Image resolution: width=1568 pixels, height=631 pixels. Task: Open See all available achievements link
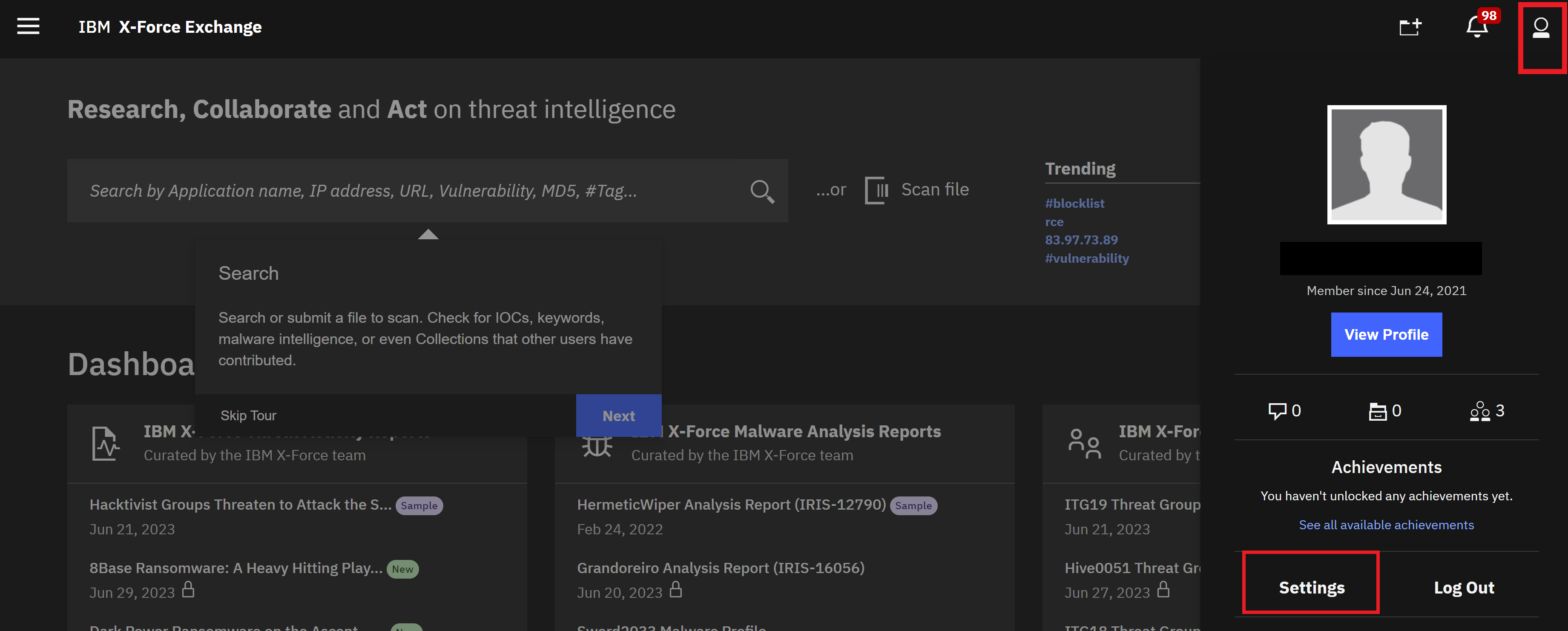click(x=1386, y=525)
